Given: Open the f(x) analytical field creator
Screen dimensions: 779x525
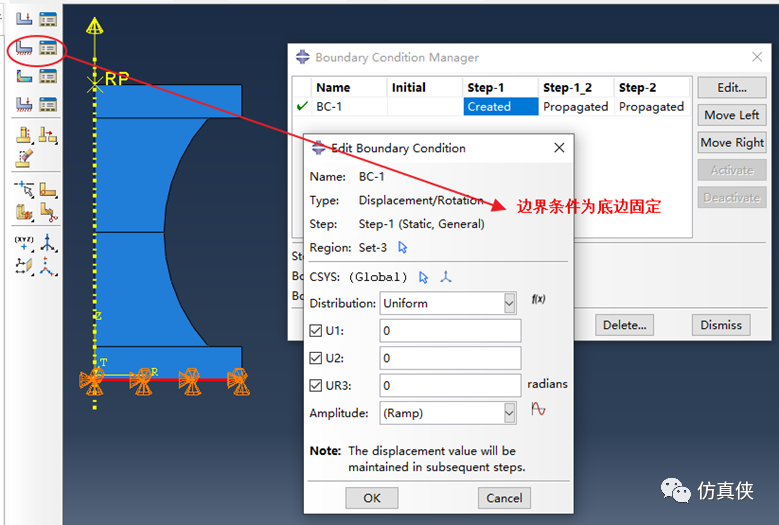Looking at the screenshot, I should pos(539,299).
